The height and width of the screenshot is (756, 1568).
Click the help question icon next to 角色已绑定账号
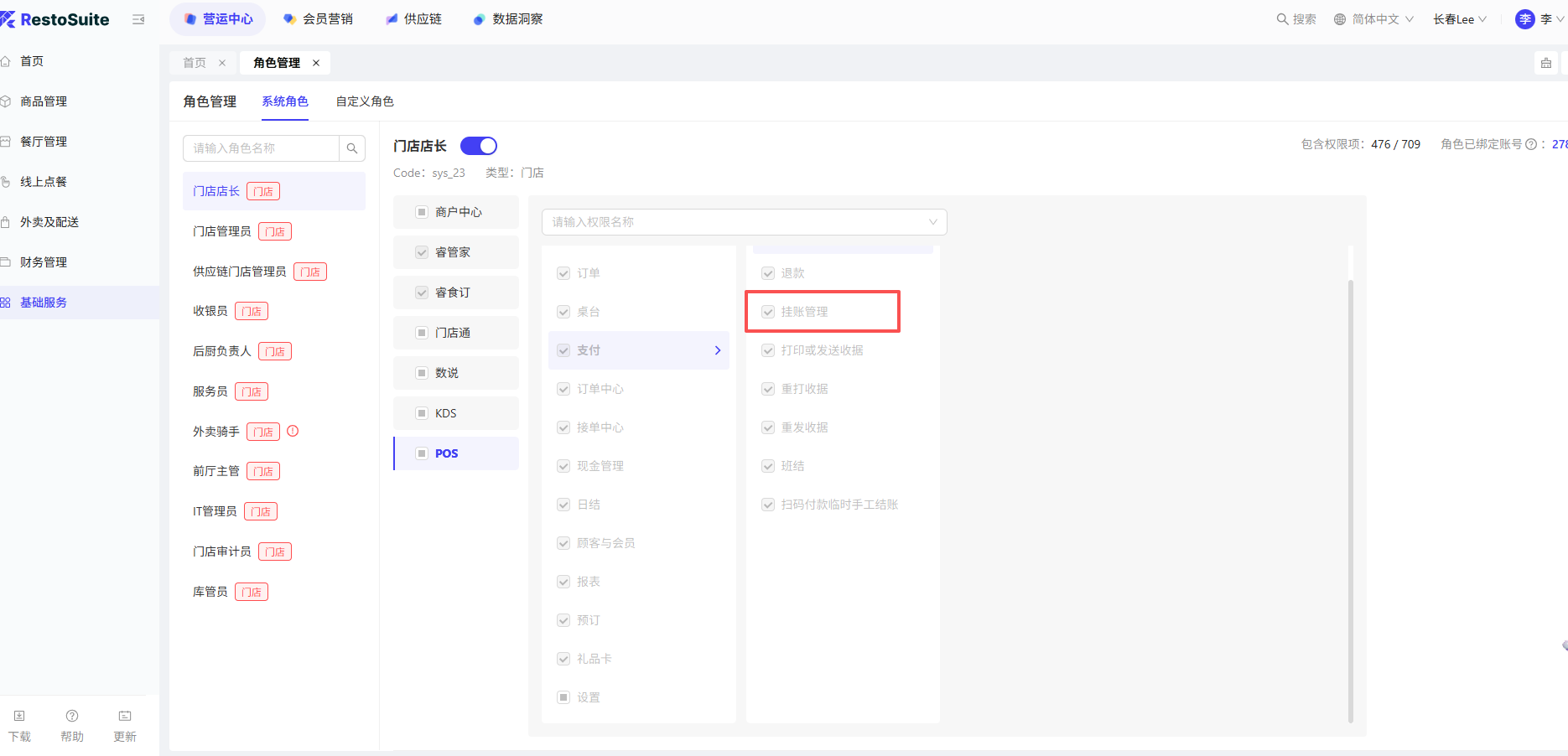1531,144
